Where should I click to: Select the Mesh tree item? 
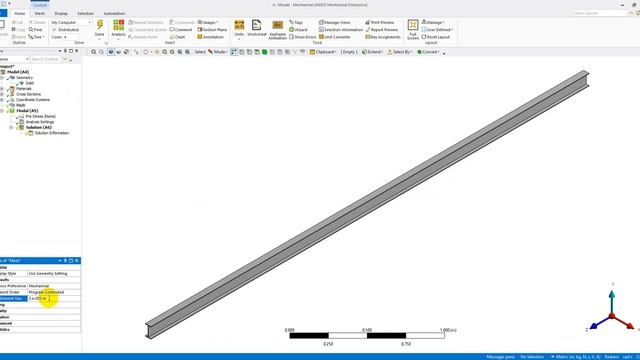click(20, 105)
